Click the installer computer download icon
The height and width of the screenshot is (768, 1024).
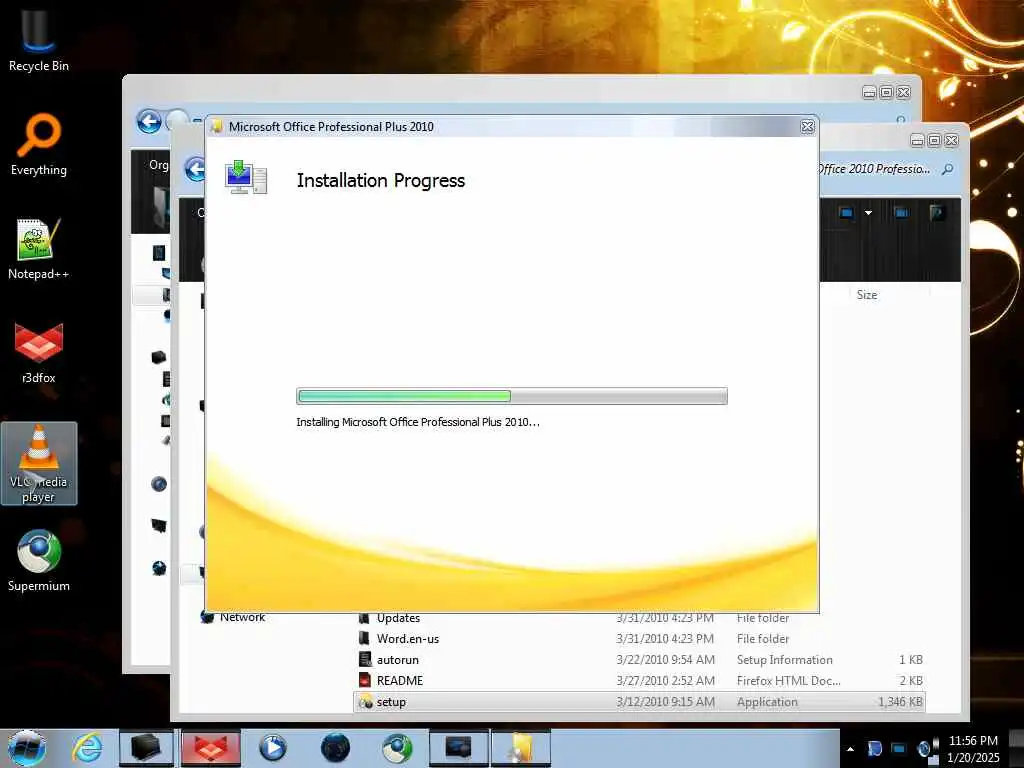pyautogui.click(x=246, y=176)
